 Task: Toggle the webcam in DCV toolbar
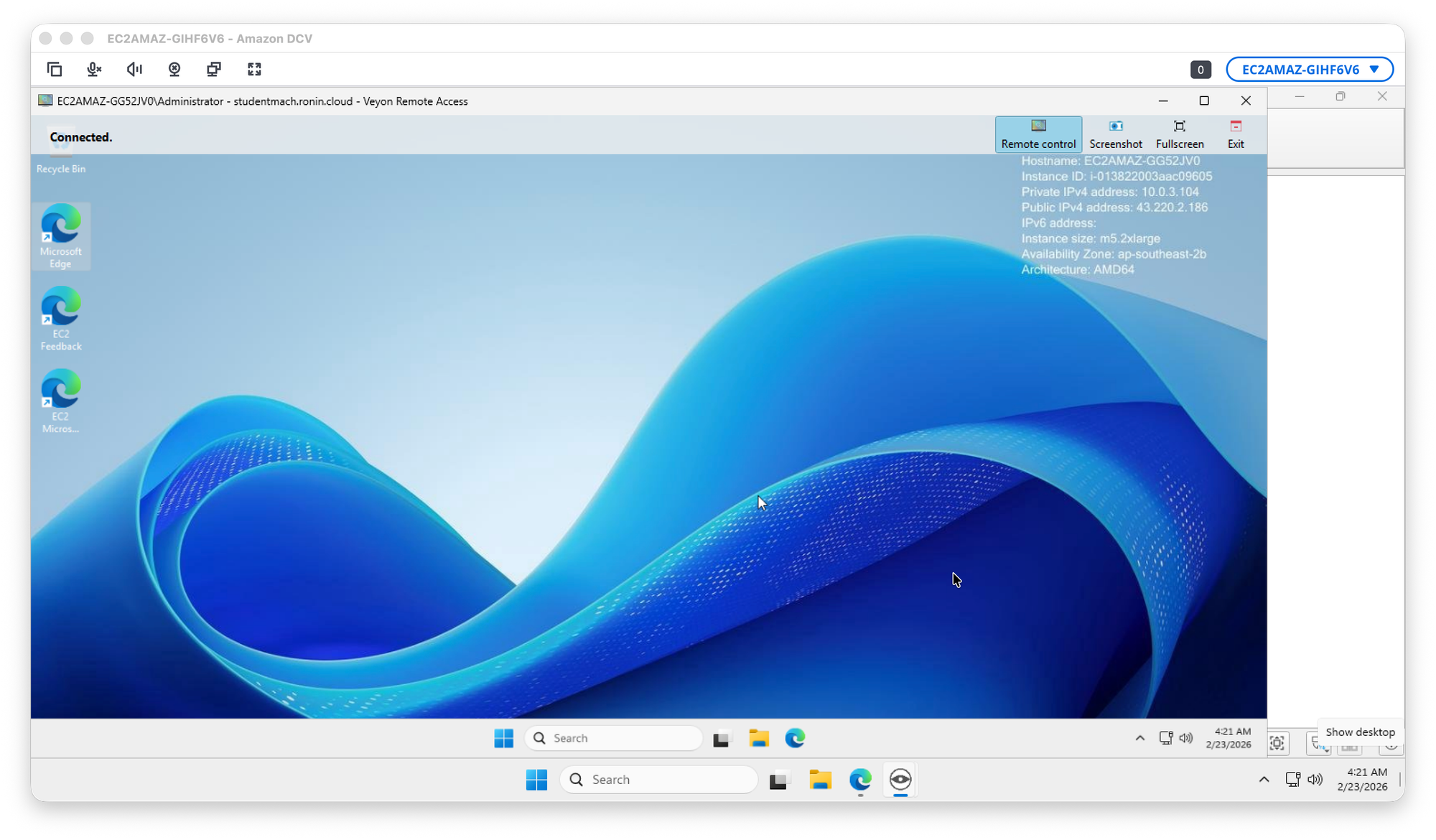pyautogui.click(x=174, y=69)
